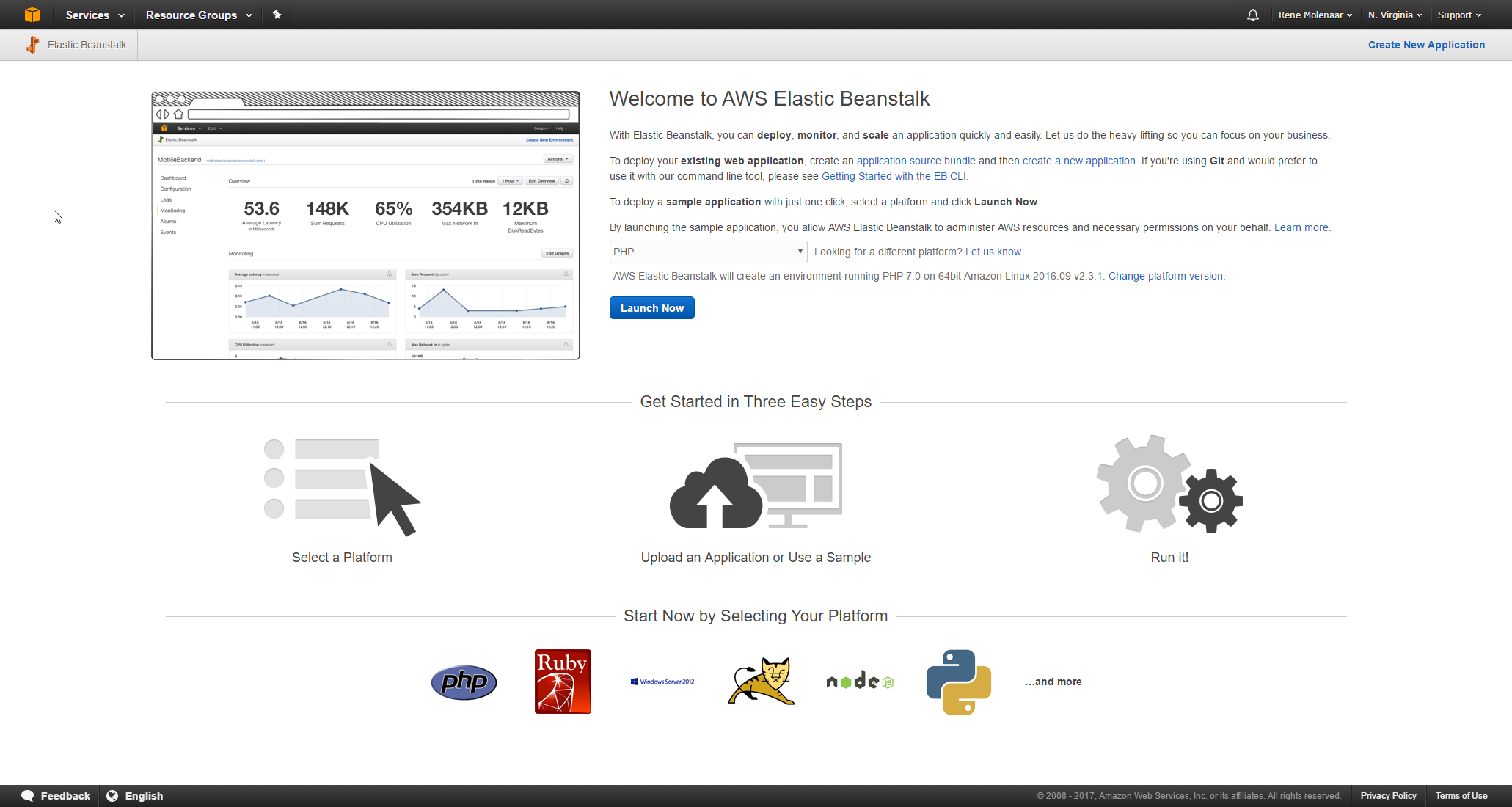
Task: Click the Feedback button in footer
Action: [56, 796]
